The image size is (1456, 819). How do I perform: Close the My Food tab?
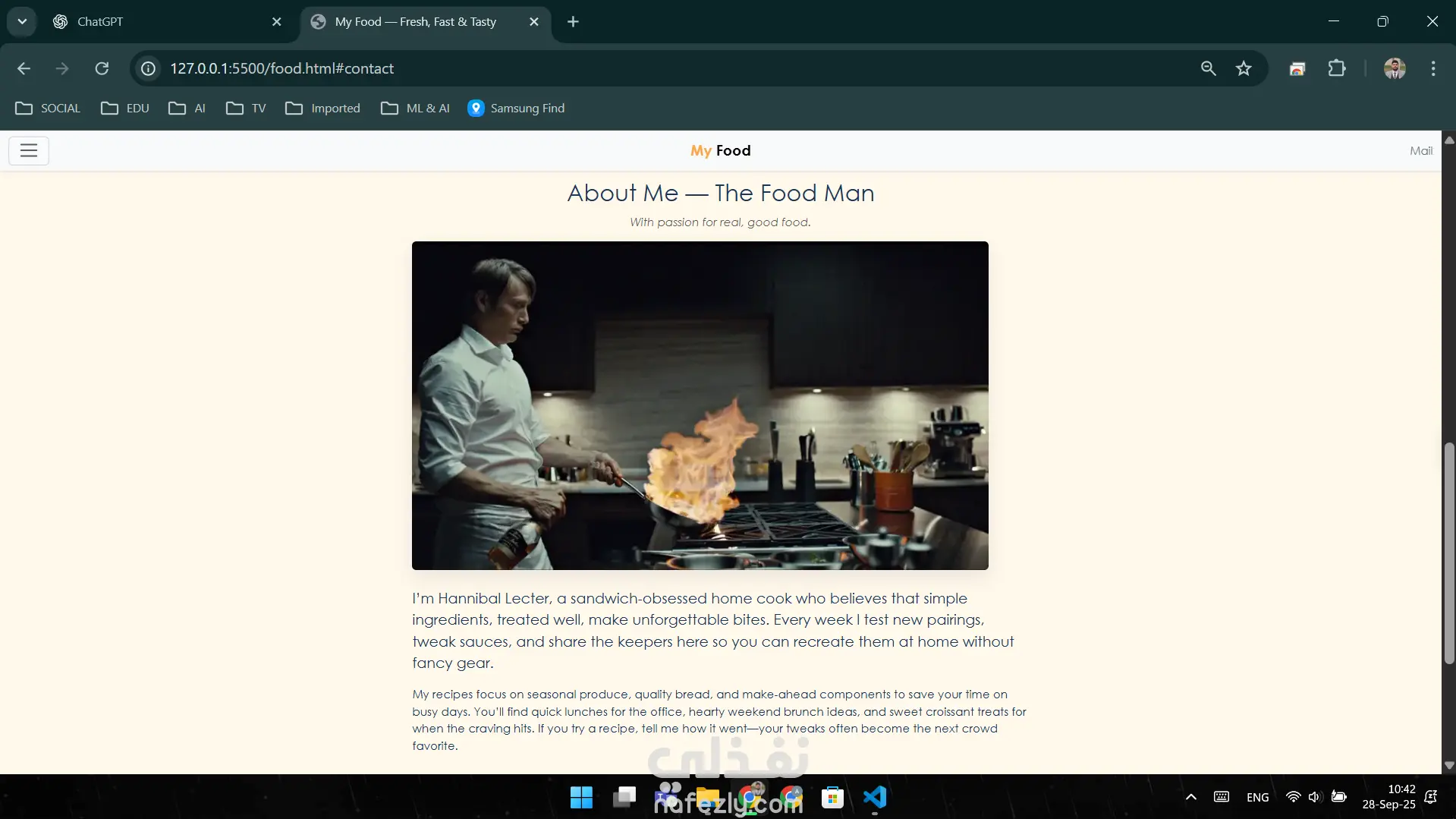(x=534, y=22)
